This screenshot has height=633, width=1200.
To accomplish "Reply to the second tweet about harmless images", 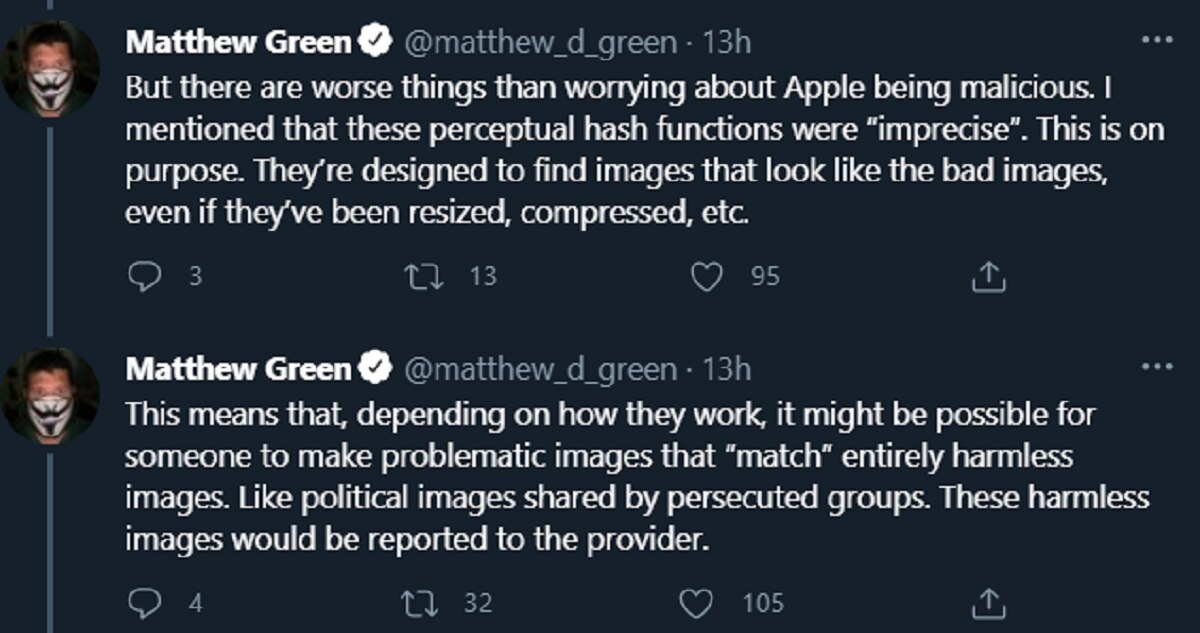I will pyautogui.click(x=145, y=602).
